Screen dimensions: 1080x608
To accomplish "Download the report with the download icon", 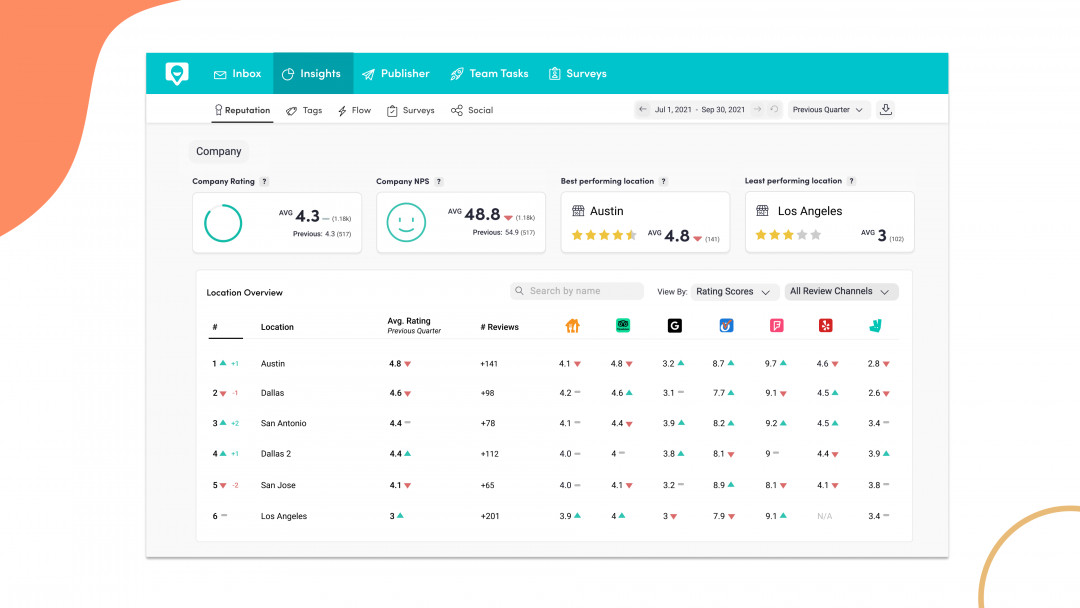I will [x=886, y=109].
